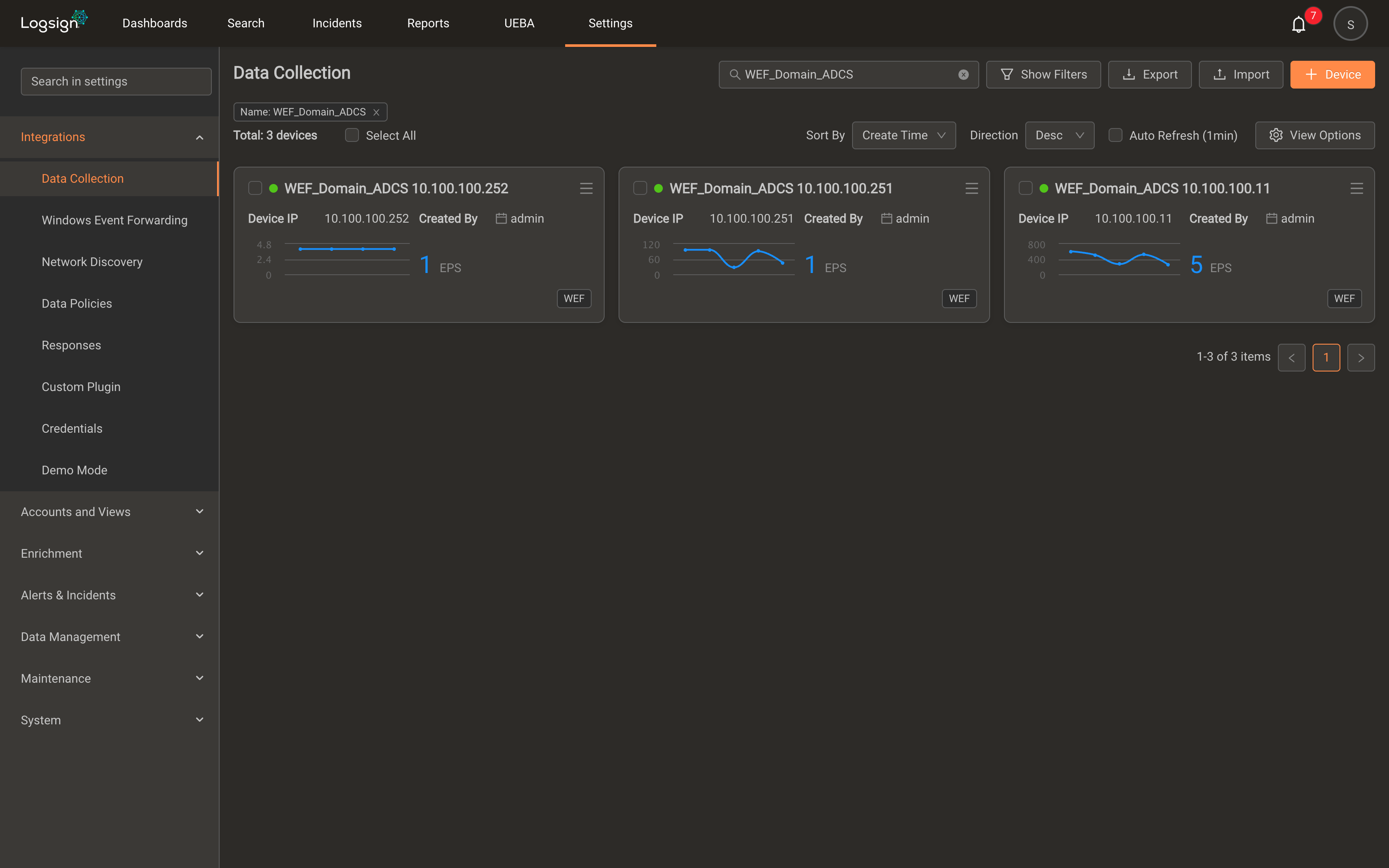Click the calendar icon beside admin on 10.100.100.251 card
The image size is (1389, 868).
click(886, 219)
